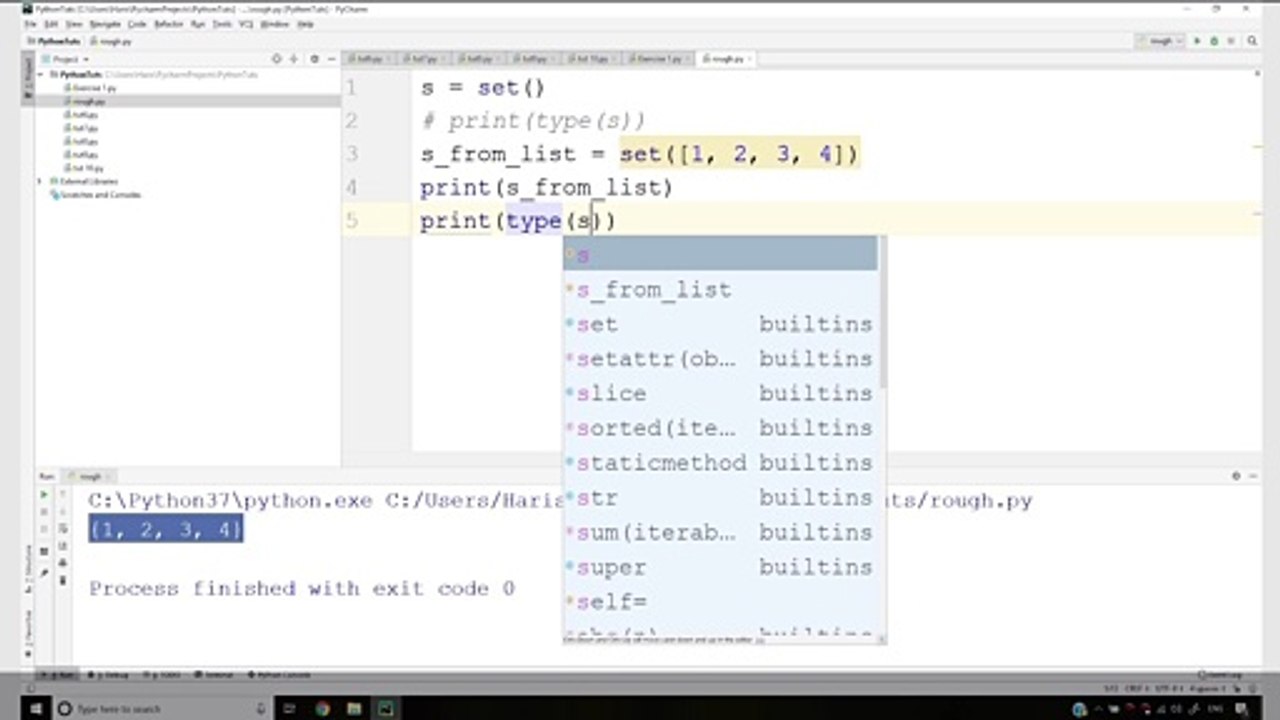This screenshot has height=720, width=1280.
Task: Choose 'sorted' completion suggestion
Action: [x=720, y=428]
